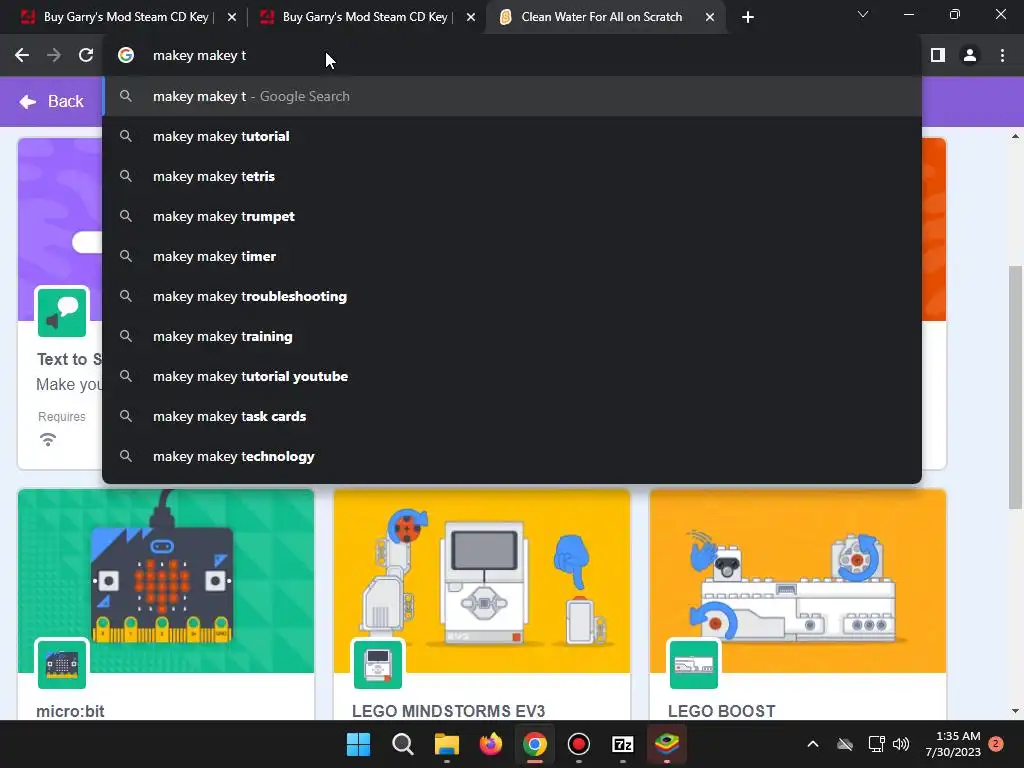Click the OneDrive cloud tray icon
The width and height of the screenshot is (1024, 768).
click(845, 744)
